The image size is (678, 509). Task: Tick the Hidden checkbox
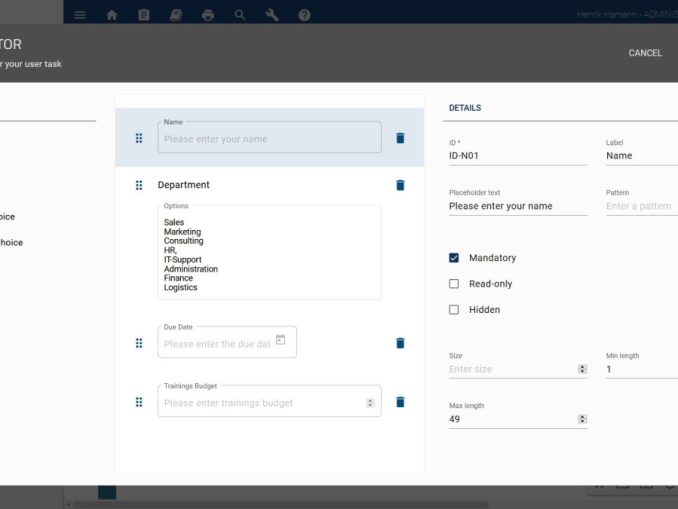coord(454,310)
